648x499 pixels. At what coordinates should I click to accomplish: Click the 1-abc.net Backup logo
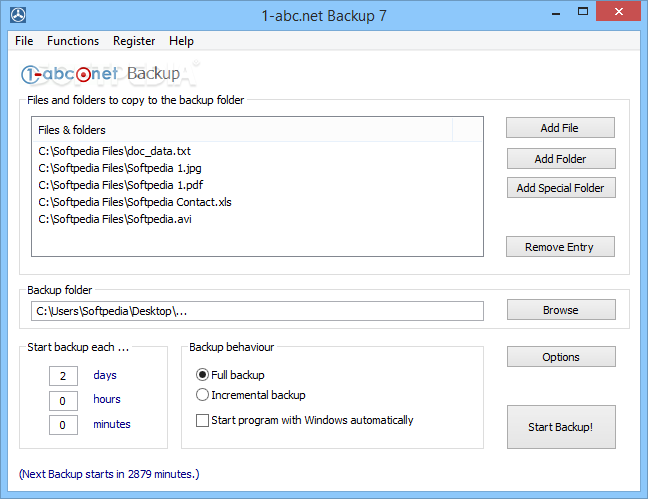click(x=100, y=74)
